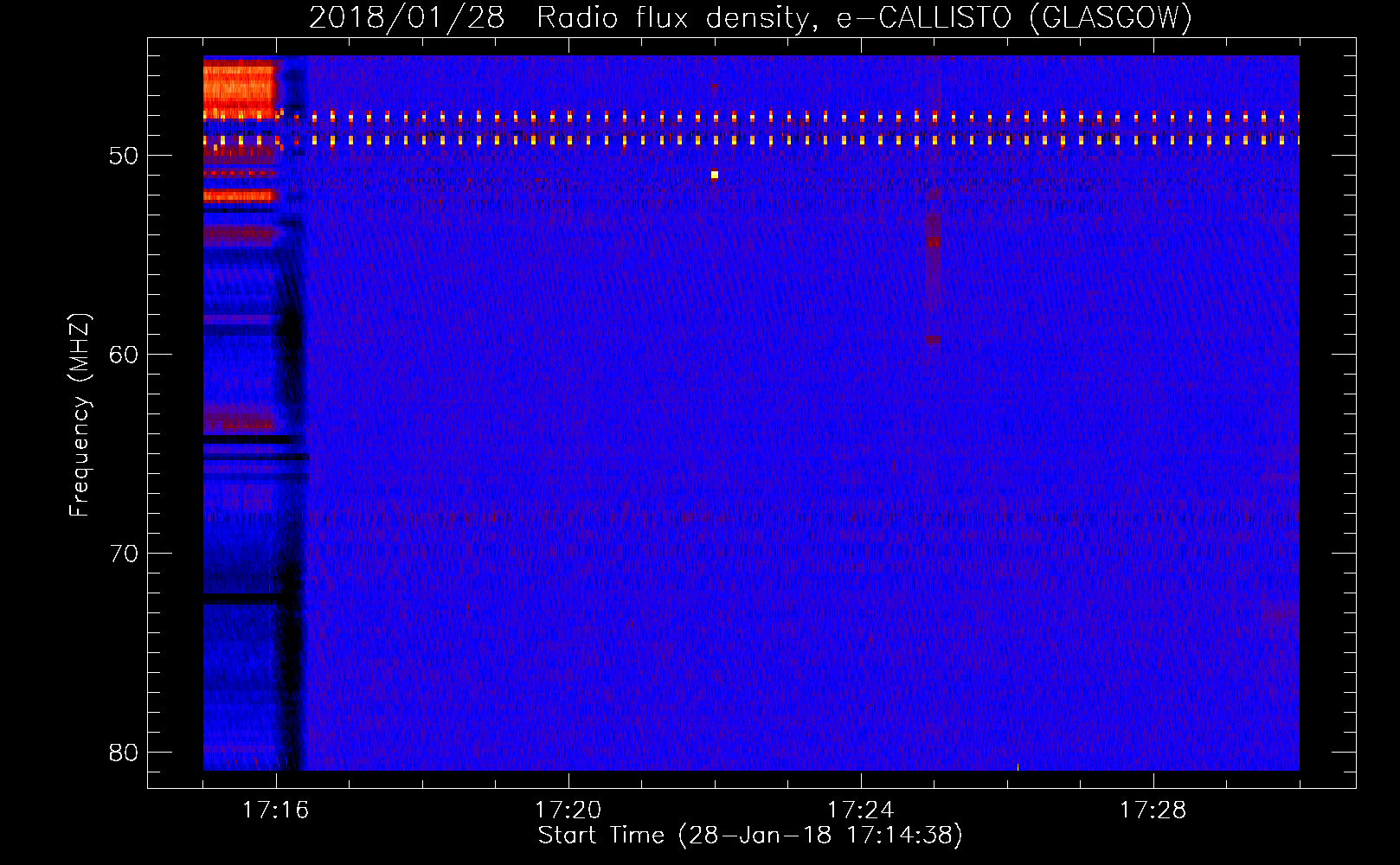Click the 17:28 time tick label
The width and height of the screenshot is (1400, 865).
(1153, 811)
